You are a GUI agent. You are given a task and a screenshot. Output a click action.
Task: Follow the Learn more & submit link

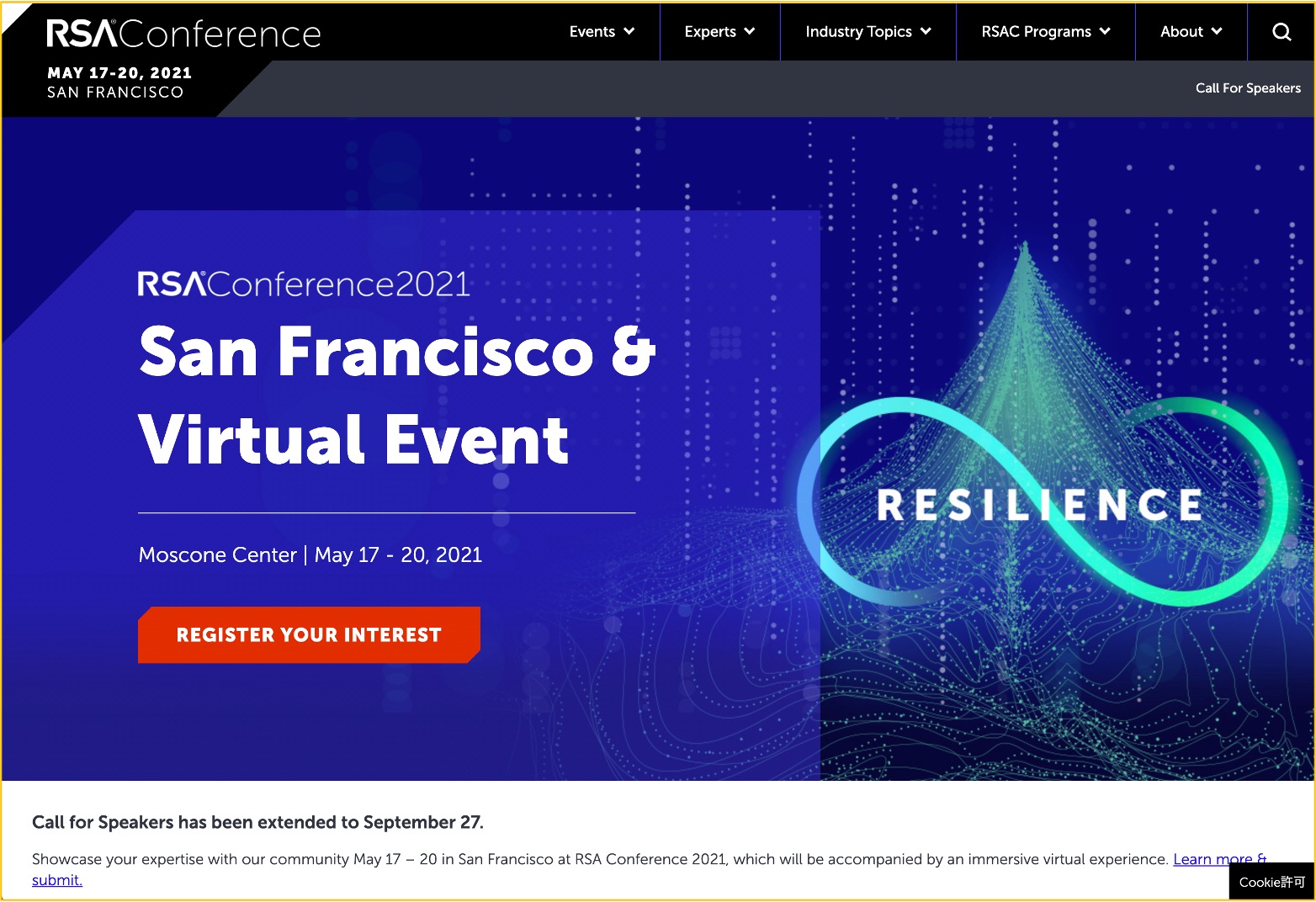coord(1219,859)
